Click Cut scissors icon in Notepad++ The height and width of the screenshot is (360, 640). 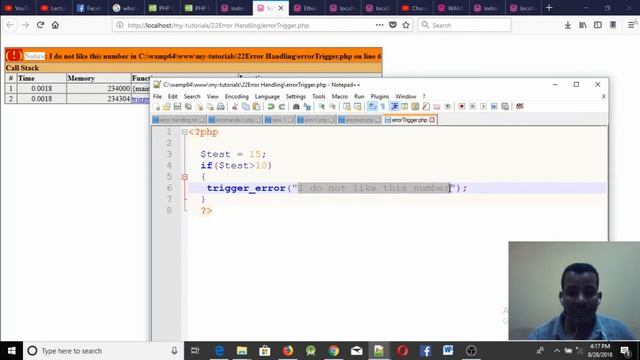coord(235,107)
